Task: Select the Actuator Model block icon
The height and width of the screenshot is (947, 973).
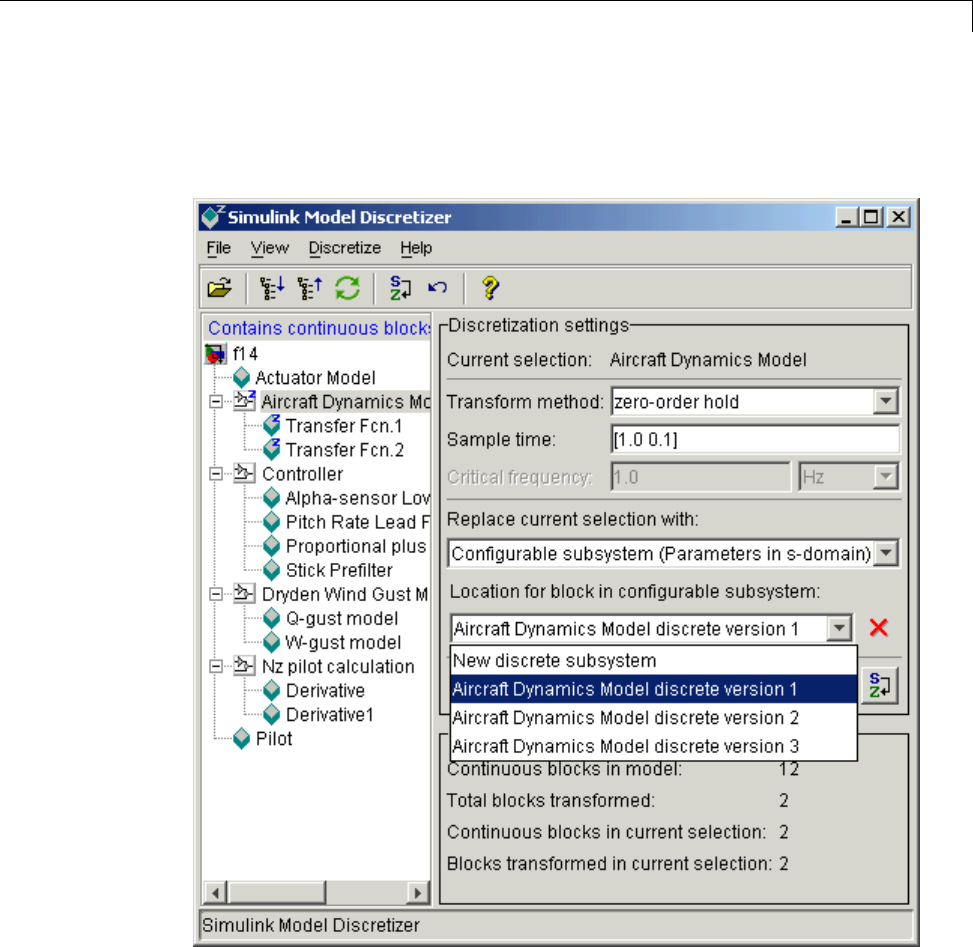Action: coord(241,377)
